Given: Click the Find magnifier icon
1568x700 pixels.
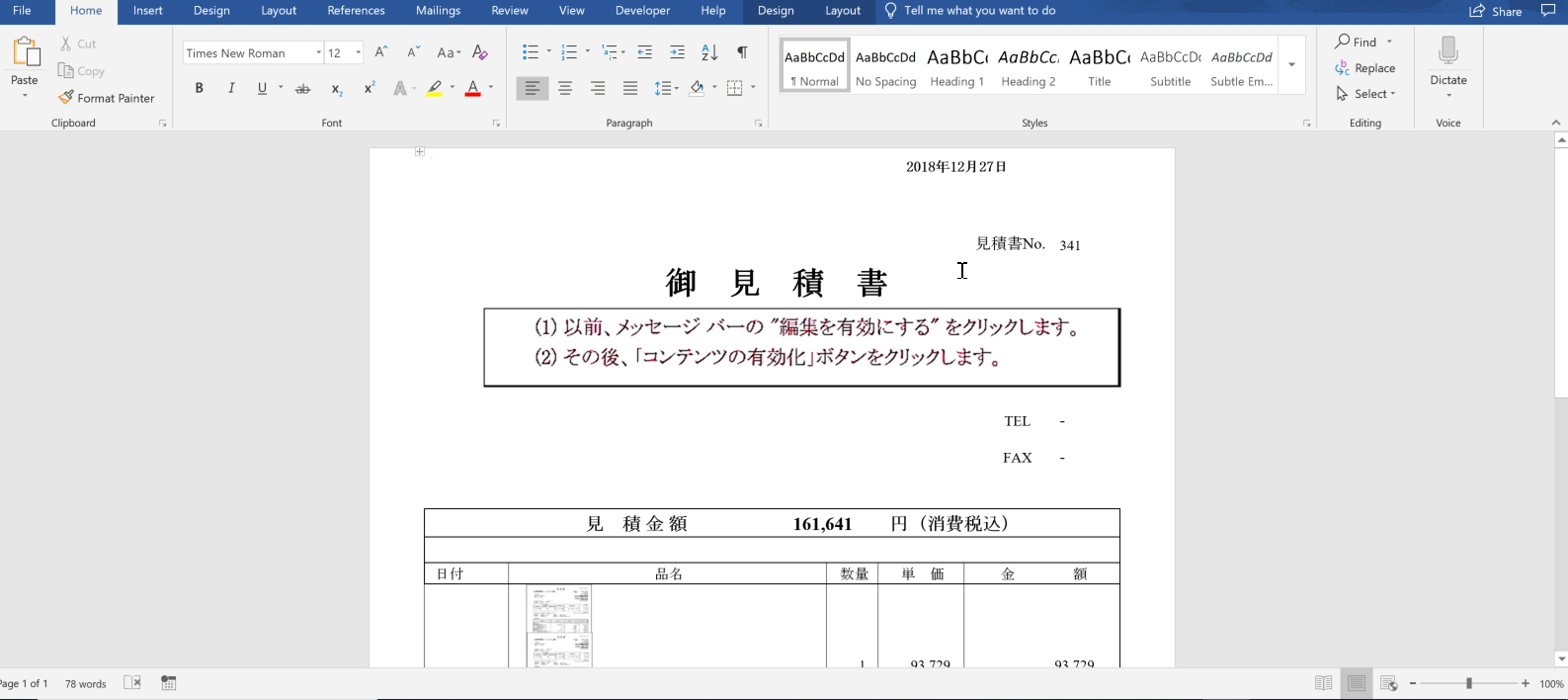Looking at the screenshot, I should click(1343, 42).
